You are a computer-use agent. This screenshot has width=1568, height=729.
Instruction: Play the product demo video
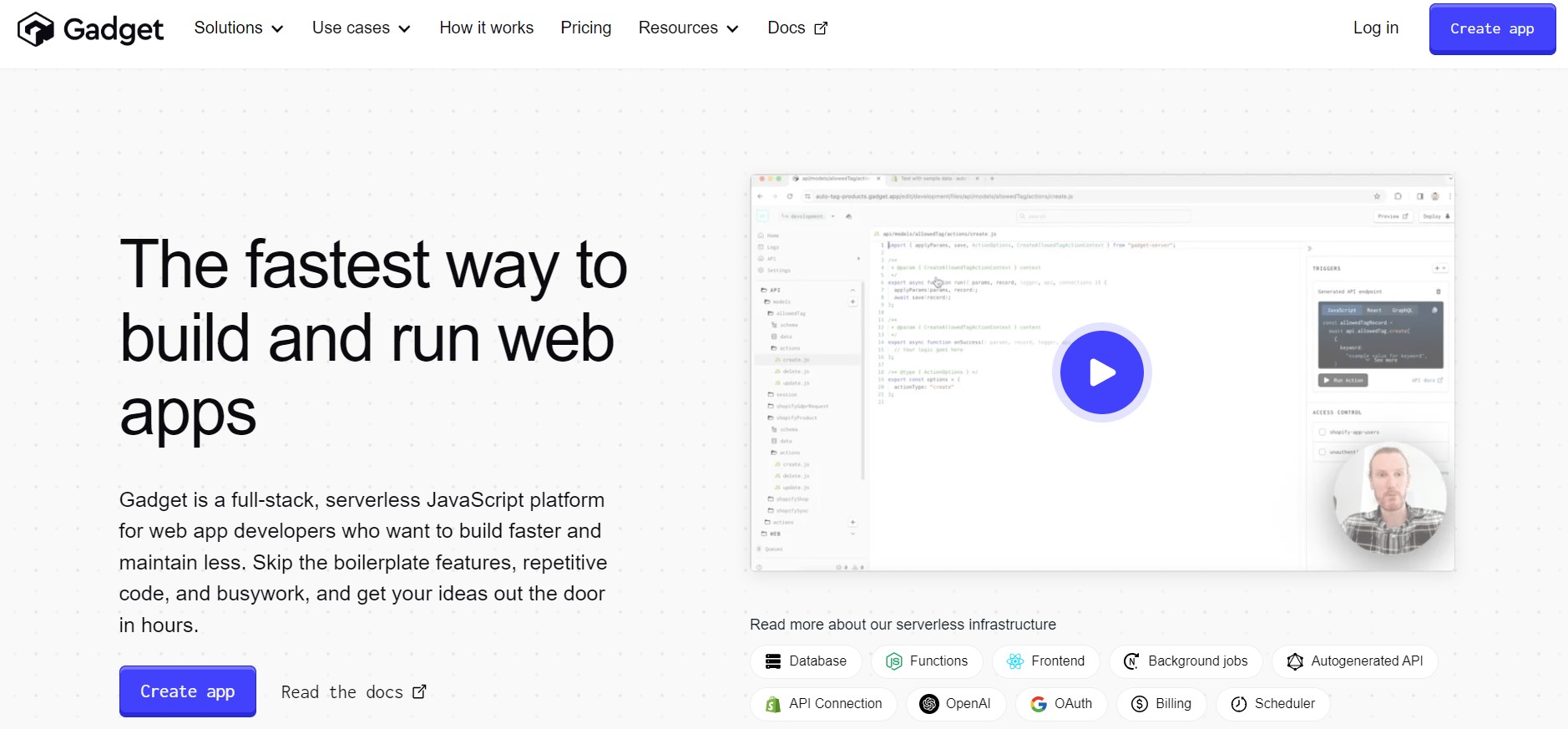[x=1101, y=372]
